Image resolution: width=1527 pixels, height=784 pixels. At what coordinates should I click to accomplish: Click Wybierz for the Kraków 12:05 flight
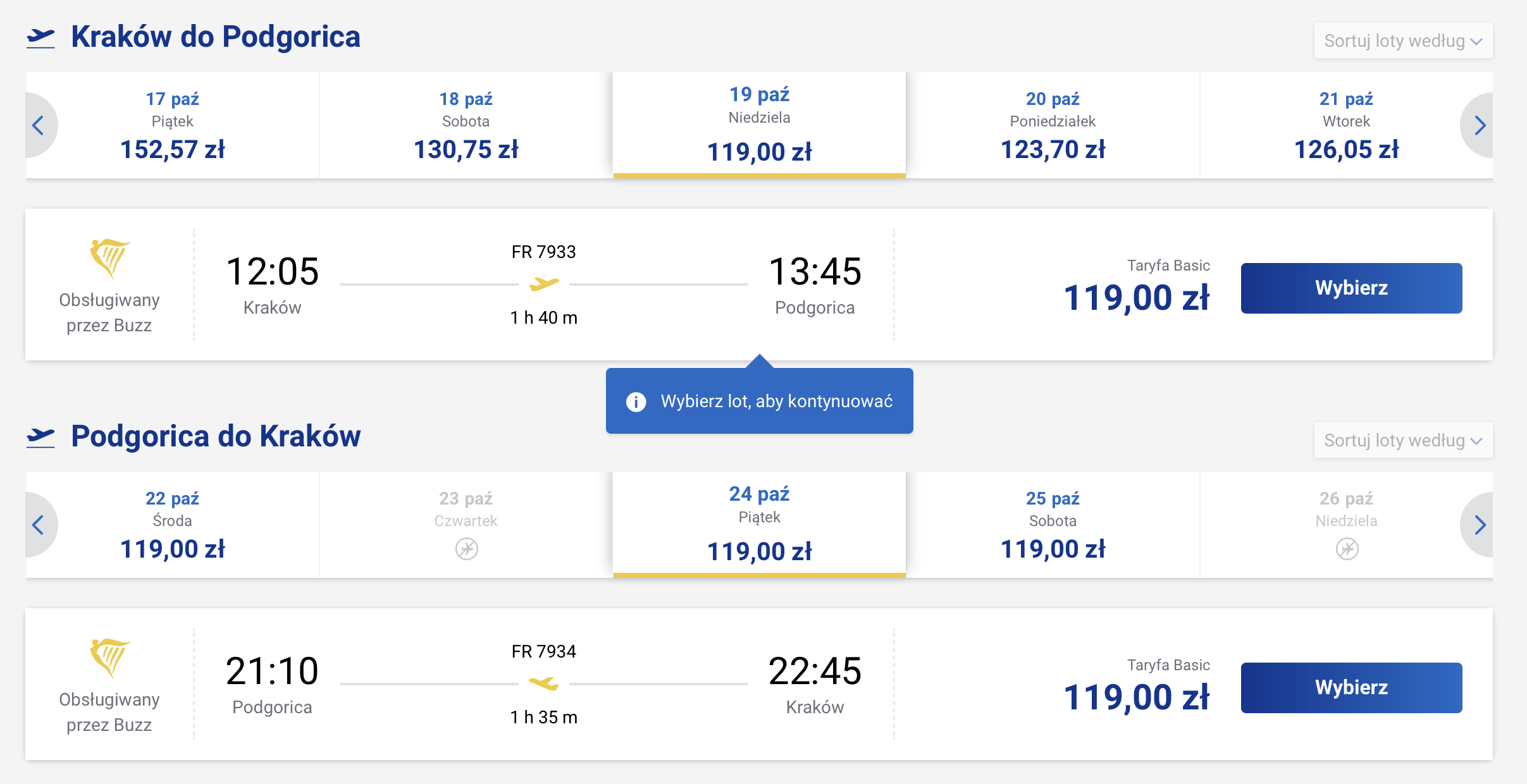point(1351,288)
